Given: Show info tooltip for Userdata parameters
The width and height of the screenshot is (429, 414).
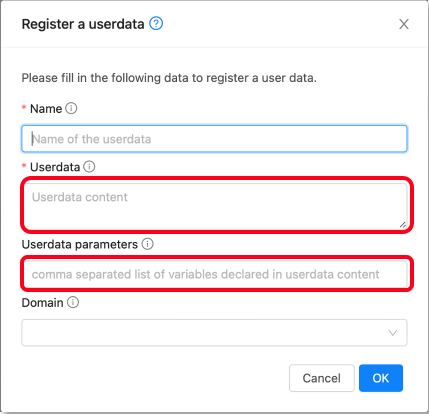Looking at the screenshot, I should coord(147,244).
